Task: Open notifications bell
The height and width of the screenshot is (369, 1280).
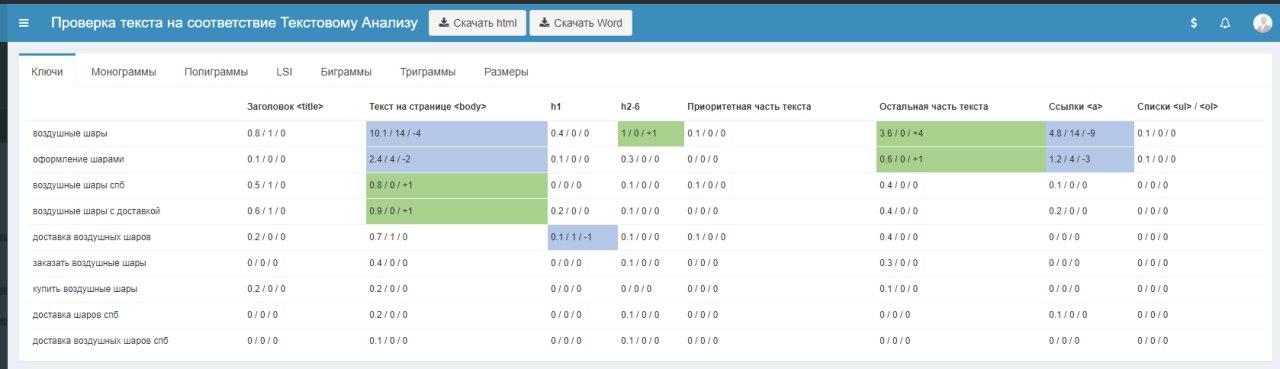Action: 1225,23
